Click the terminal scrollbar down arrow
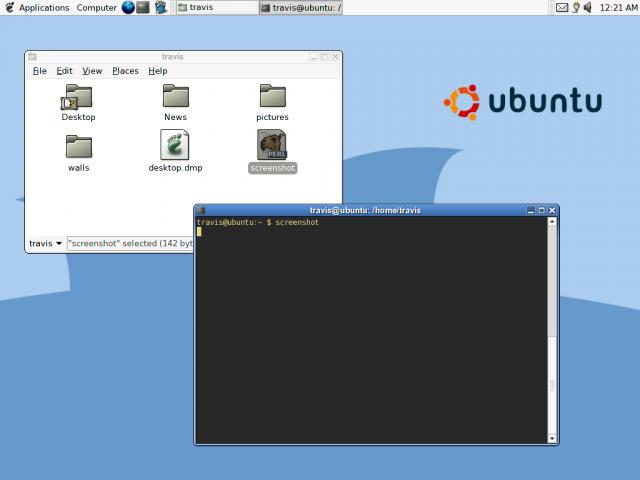640x480 pixels. (552, 439)
